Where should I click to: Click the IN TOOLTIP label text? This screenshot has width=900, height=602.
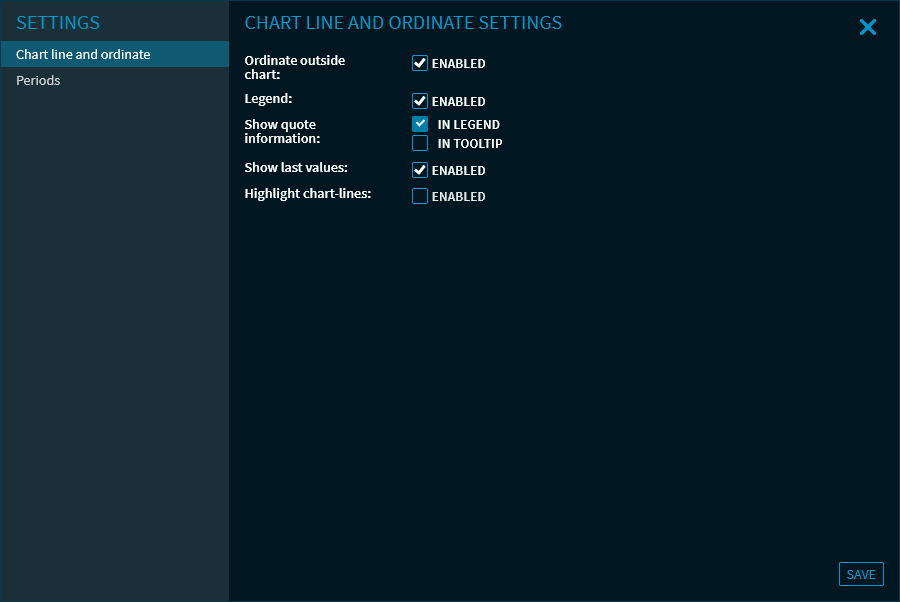[469, 144]
